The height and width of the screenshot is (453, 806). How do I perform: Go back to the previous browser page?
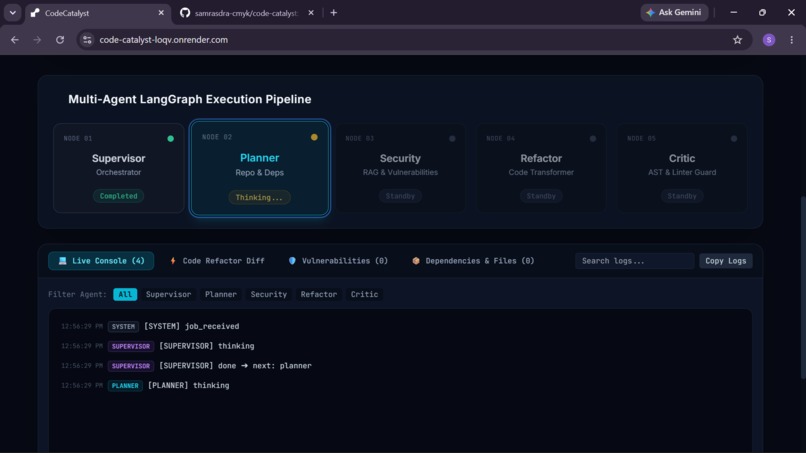(14, 40)
